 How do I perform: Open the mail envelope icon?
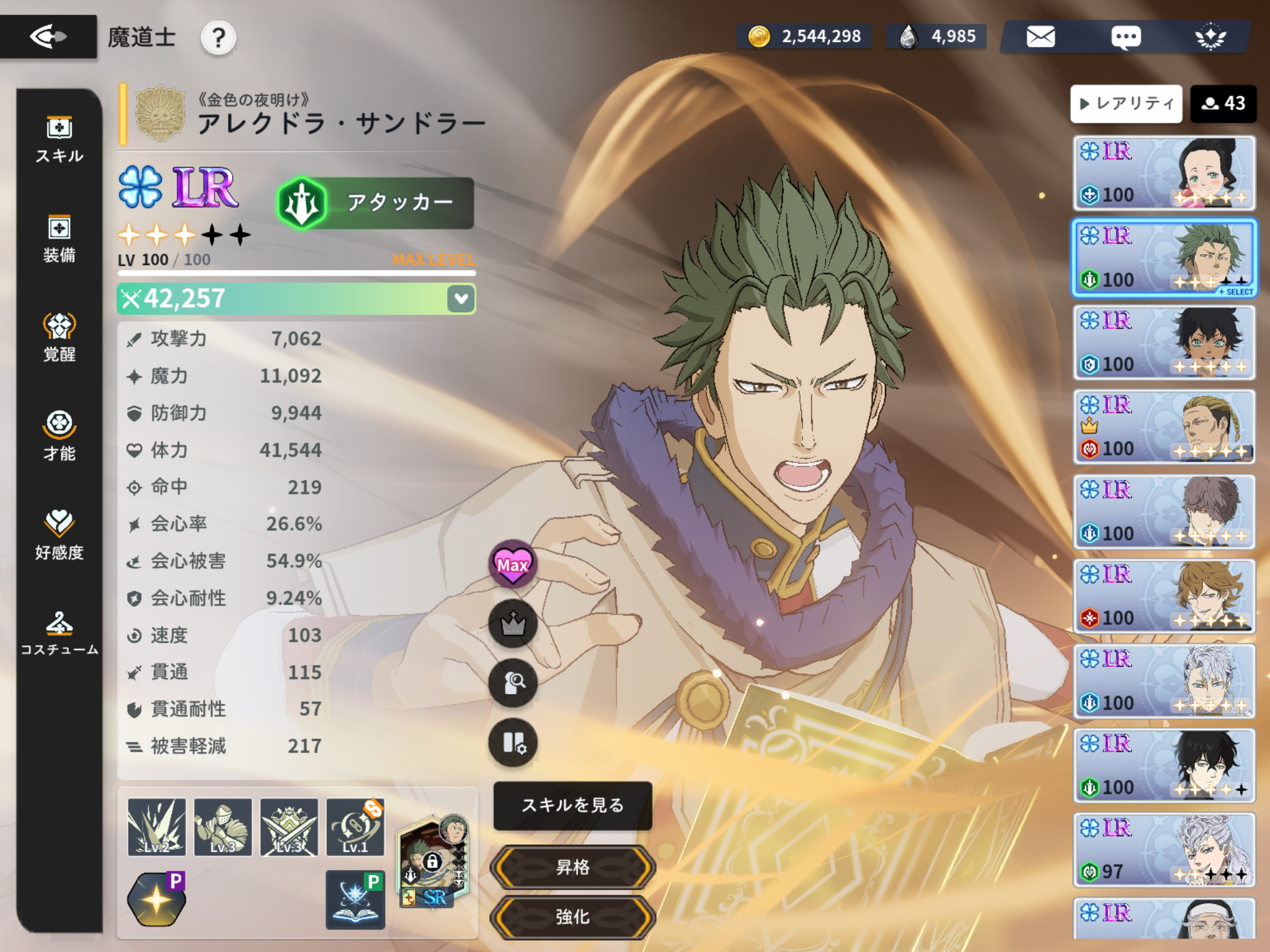(x=1041, y=37)
